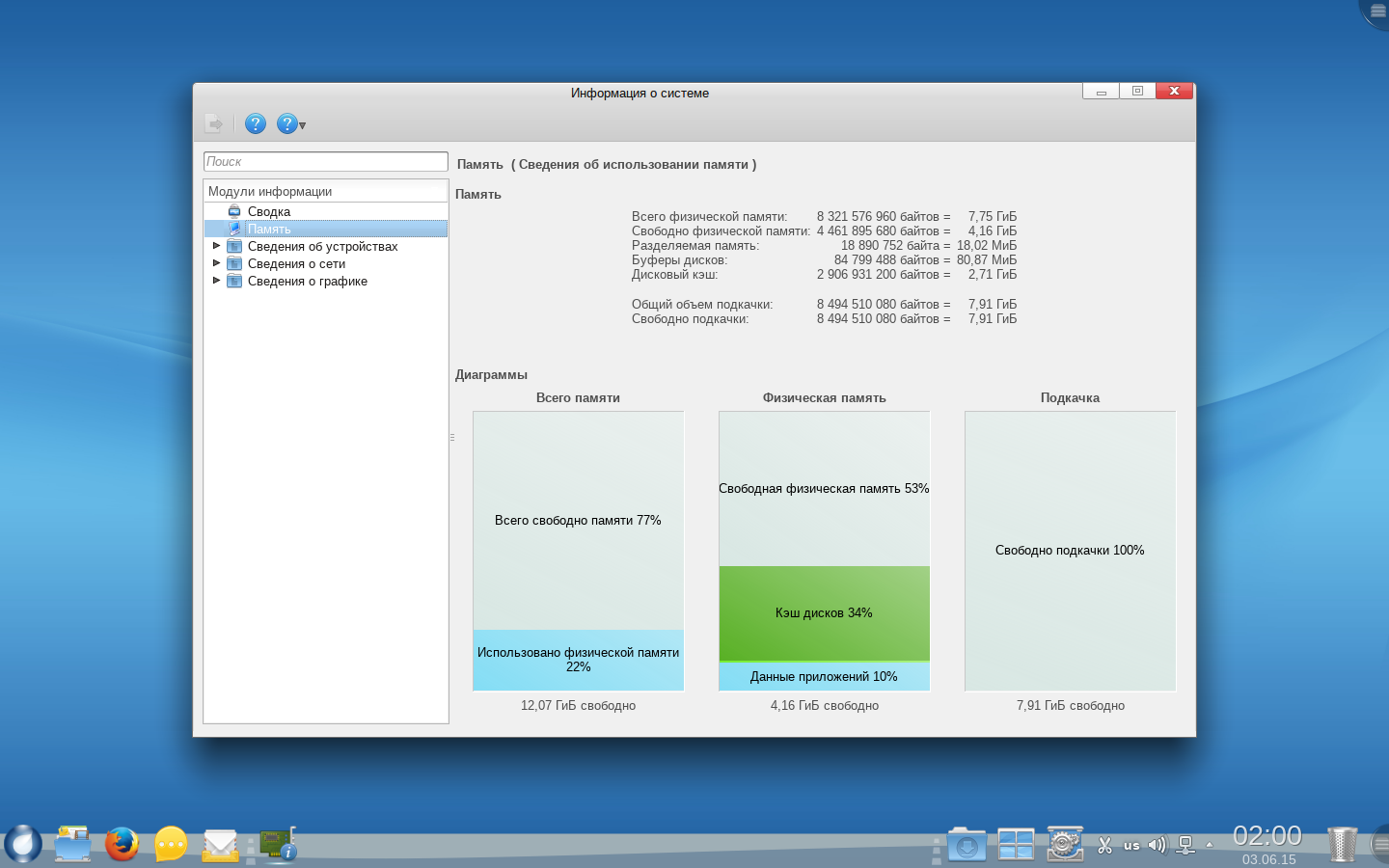Open the trash bin on the panel
Image resolution: width=1389 pixels, height=868 pixels.
1341,844
